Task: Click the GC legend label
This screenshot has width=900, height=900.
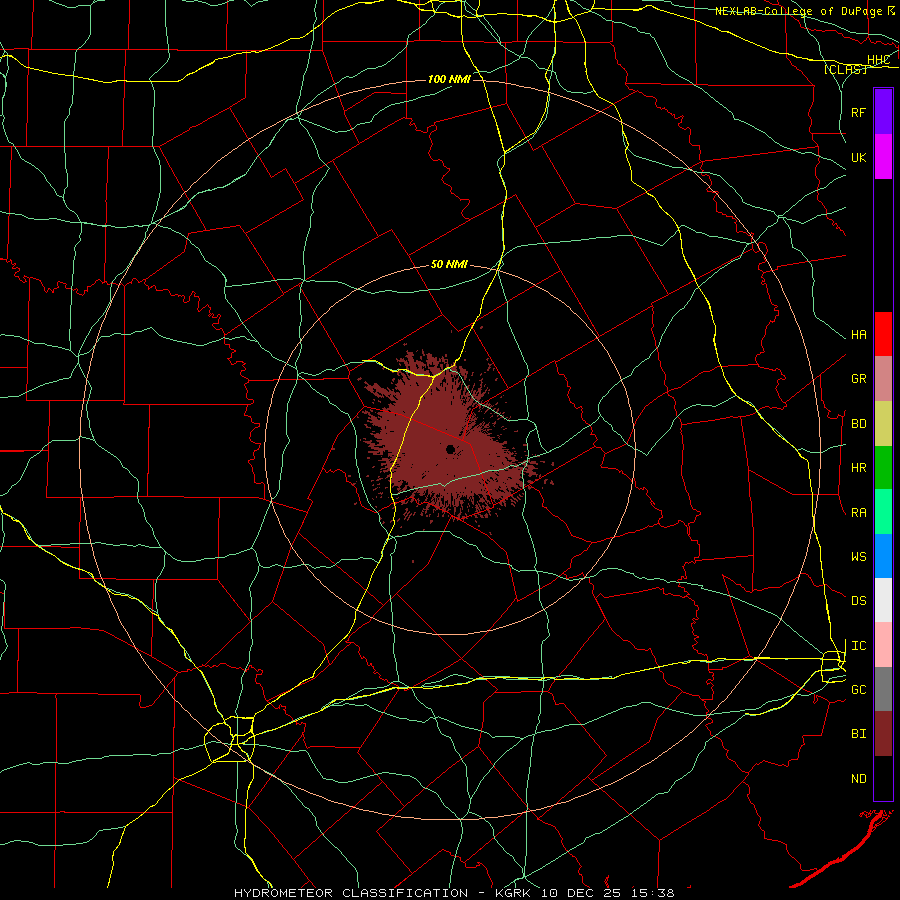Action: click(858, 690)
